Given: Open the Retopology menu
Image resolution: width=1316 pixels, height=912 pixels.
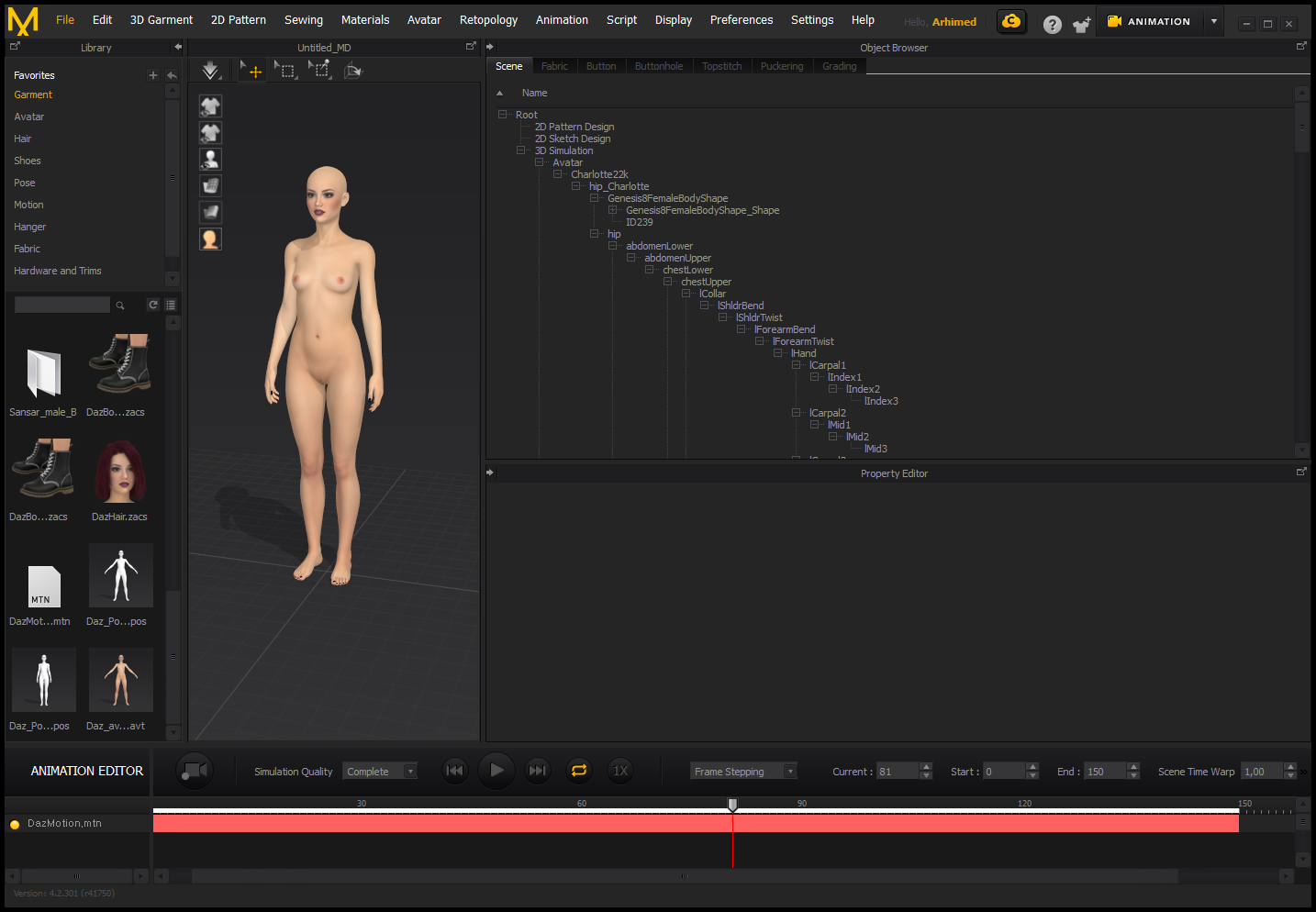Looking at the screenshot, I should point(488,20).
